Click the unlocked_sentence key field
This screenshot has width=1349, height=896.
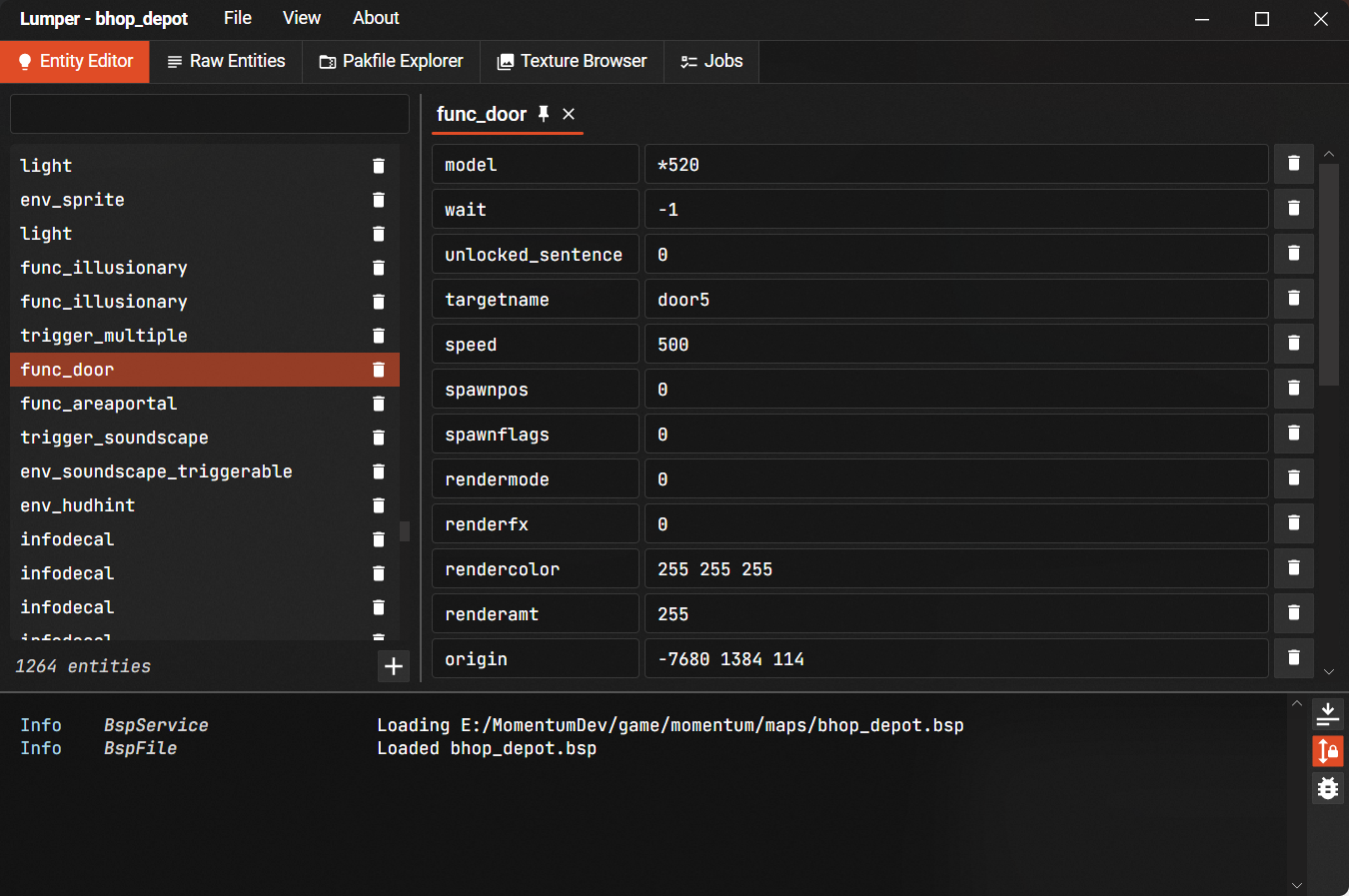click(x=536, y=254)
